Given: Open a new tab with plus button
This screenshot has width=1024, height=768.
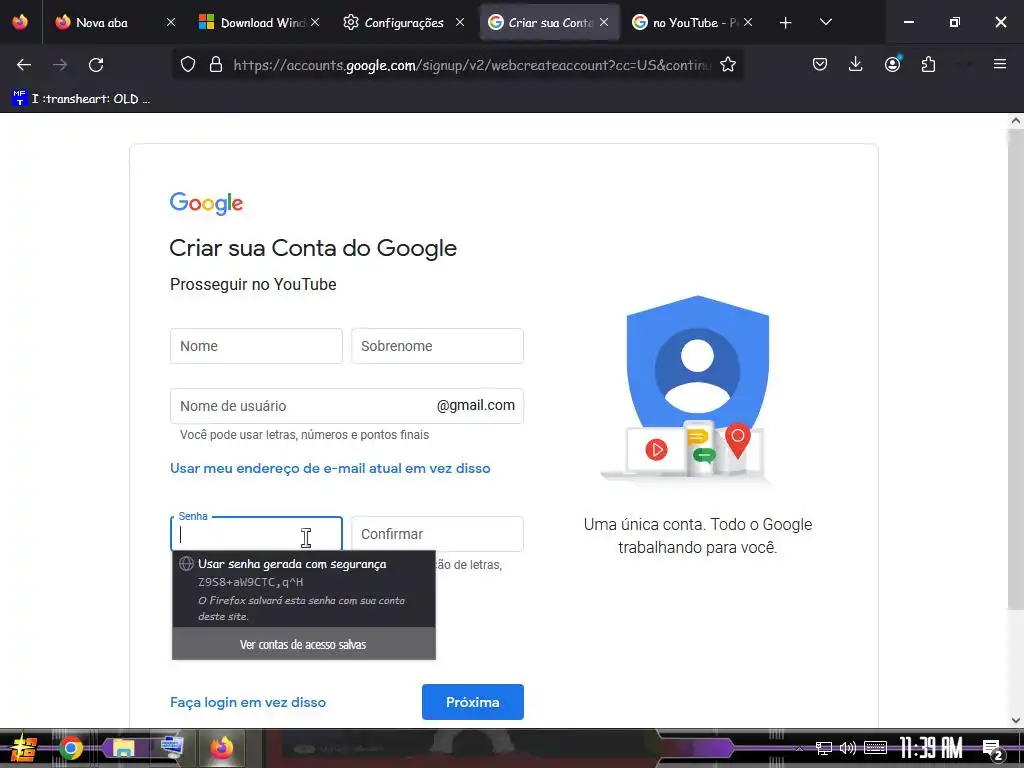Looking at the screenshot, I should click(x=785, y=23).
